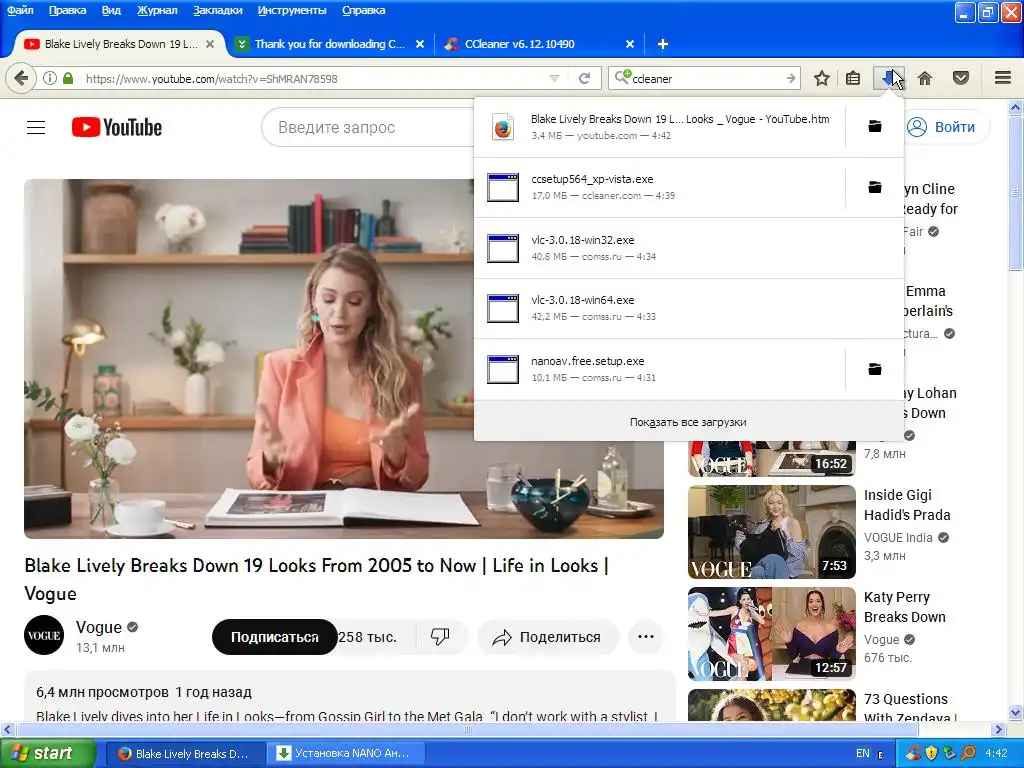
Task: Open the Справка menu
Action: pos(363,10)
